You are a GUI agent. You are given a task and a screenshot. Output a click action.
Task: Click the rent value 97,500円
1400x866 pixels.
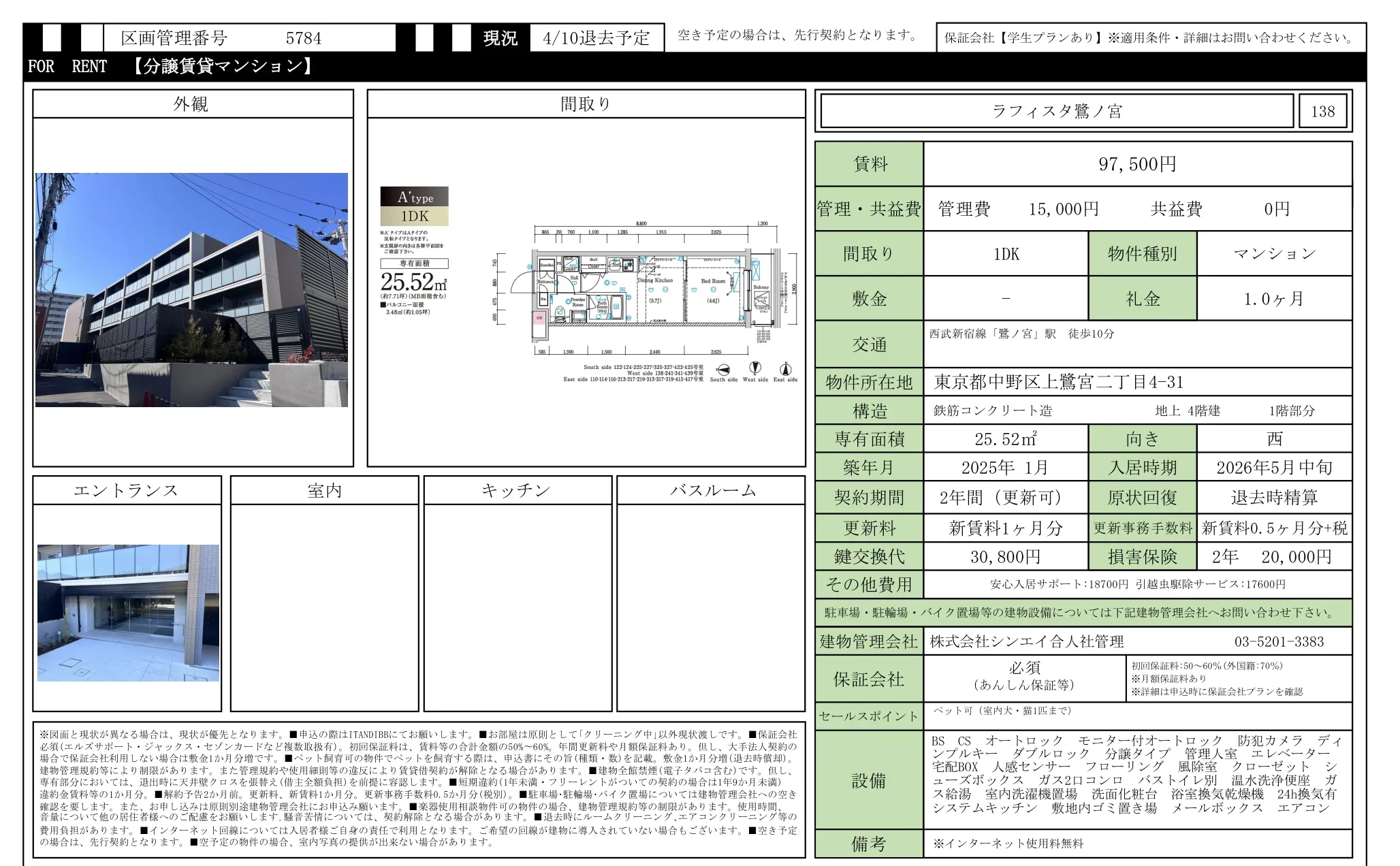pyautogui.click(x=1136, y=164)
